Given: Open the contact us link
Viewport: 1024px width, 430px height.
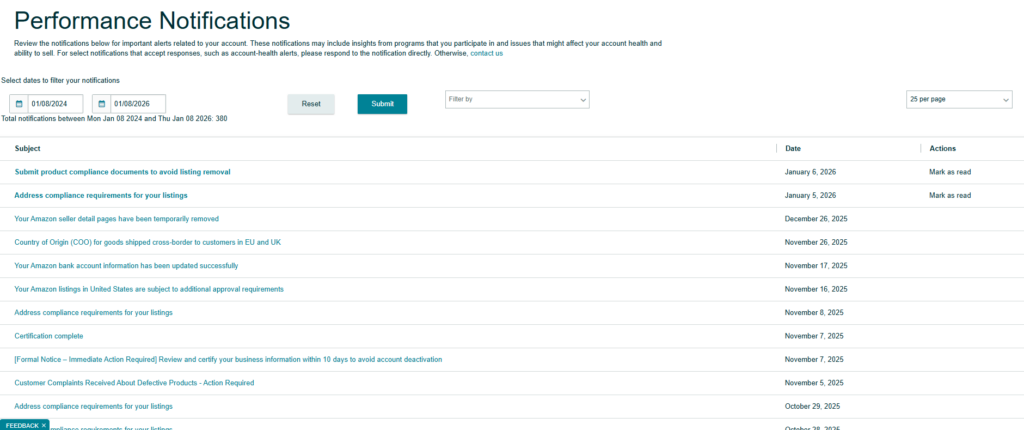Looking at the screenshot, I should (x=486, y=53).
